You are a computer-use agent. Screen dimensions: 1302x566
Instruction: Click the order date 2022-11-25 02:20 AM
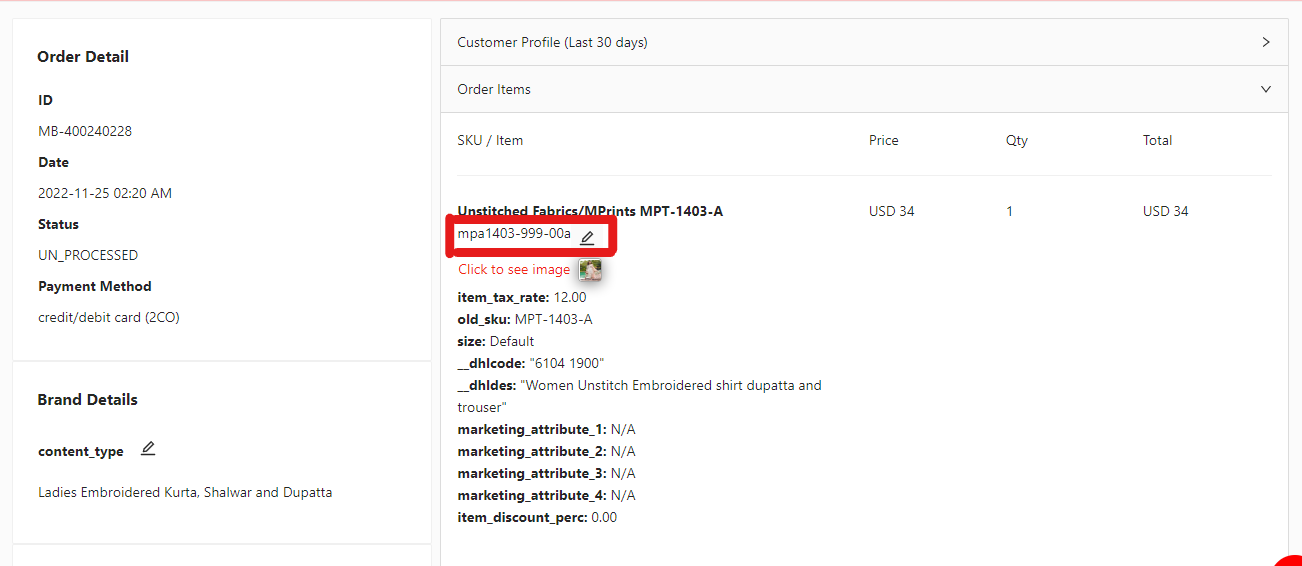(105, 193)
